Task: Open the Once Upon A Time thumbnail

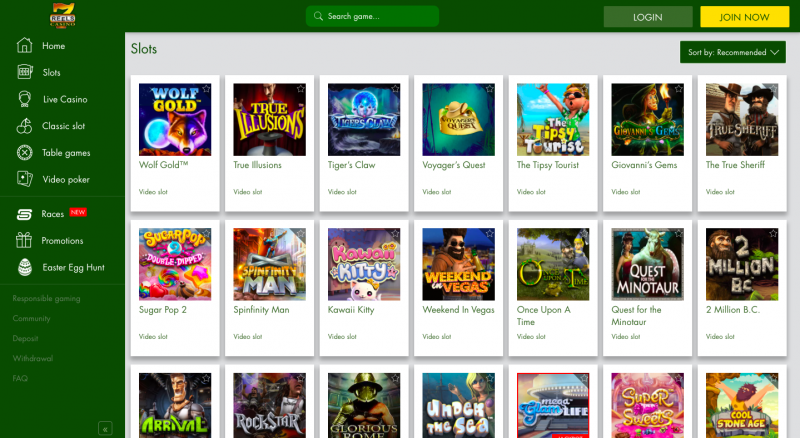Action: point(553,264)
